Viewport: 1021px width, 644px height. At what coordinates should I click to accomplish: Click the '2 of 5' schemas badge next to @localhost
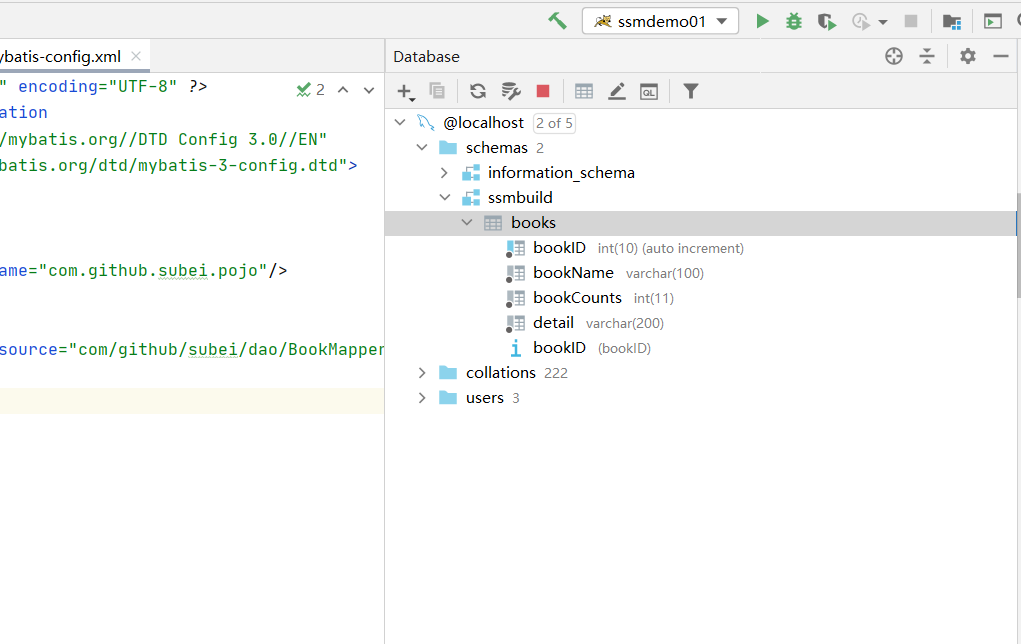554,123
